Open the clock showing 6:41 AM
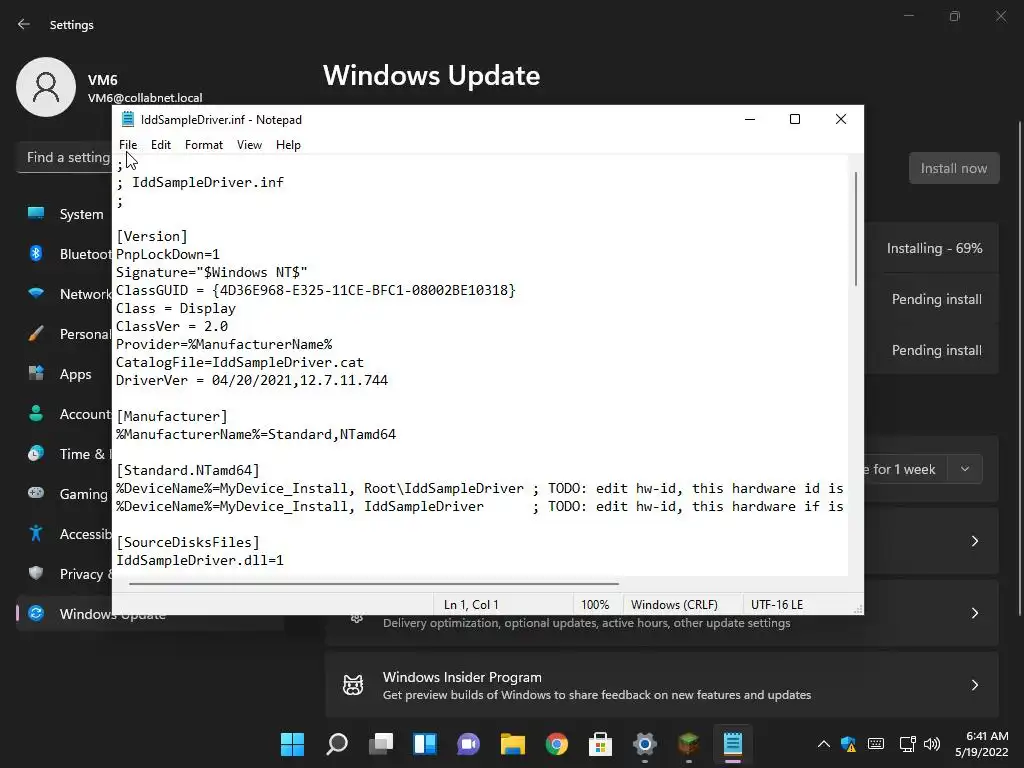The height and width of the screenshot is (768, 1024). 982,744
